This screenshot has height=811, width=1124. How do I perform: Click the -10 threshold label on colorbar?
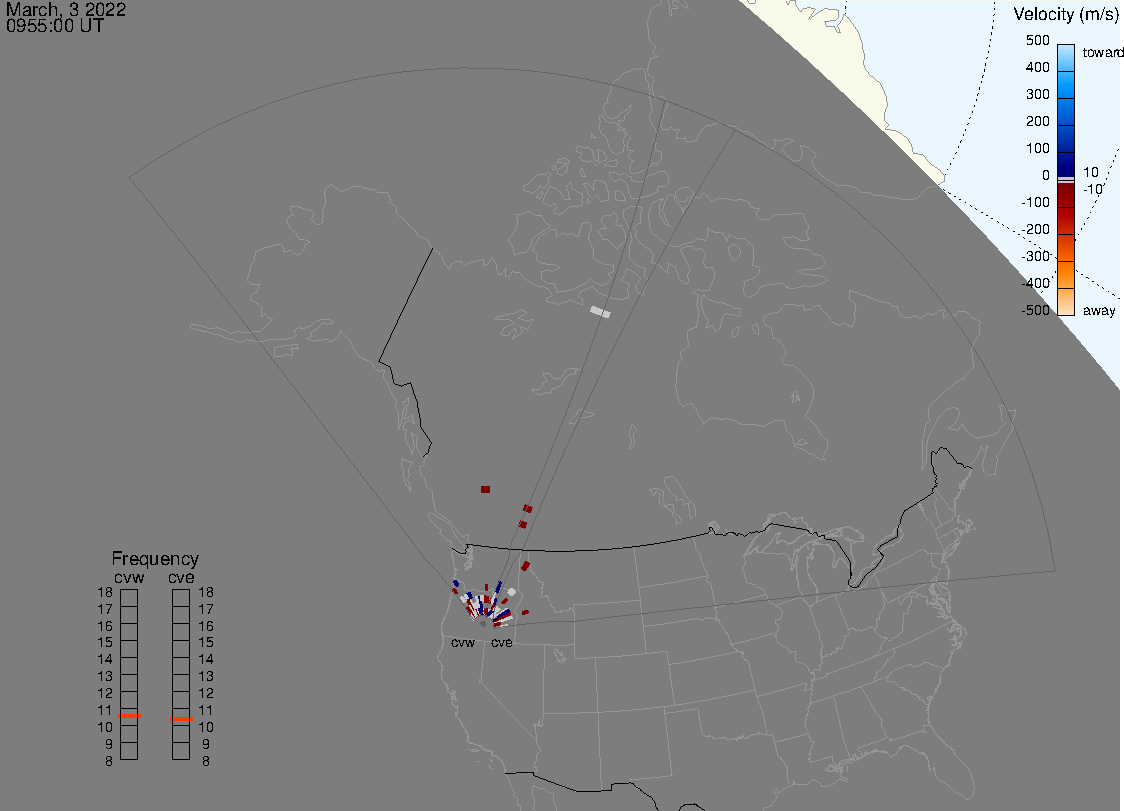(1092, 189)
